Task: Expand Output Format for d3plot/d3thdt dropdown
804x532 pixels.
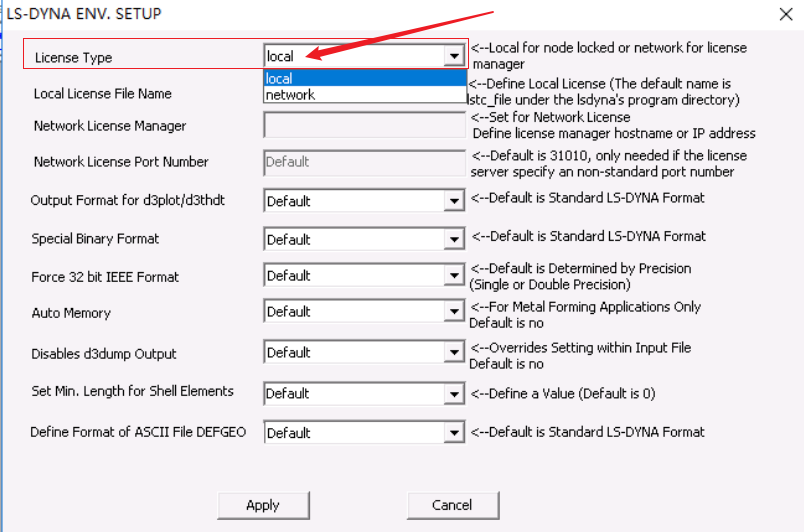Action: (x=455, y=201)
